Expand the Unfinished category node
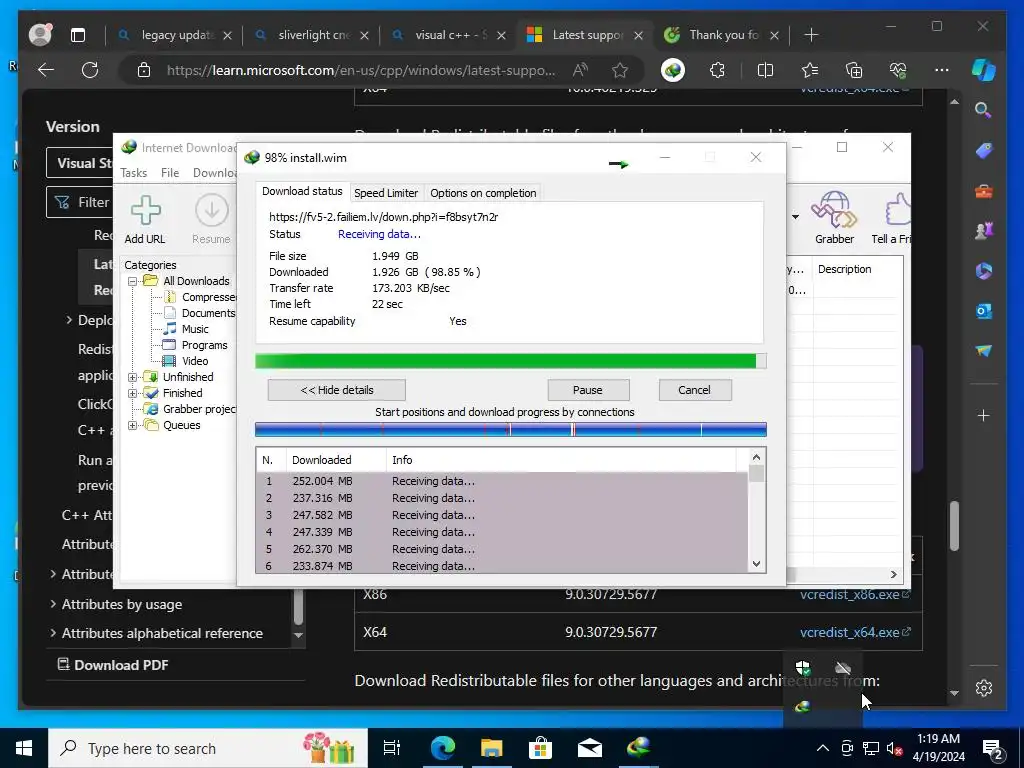The height and width of the screenshot is (768, 1024). coord(133,377)
